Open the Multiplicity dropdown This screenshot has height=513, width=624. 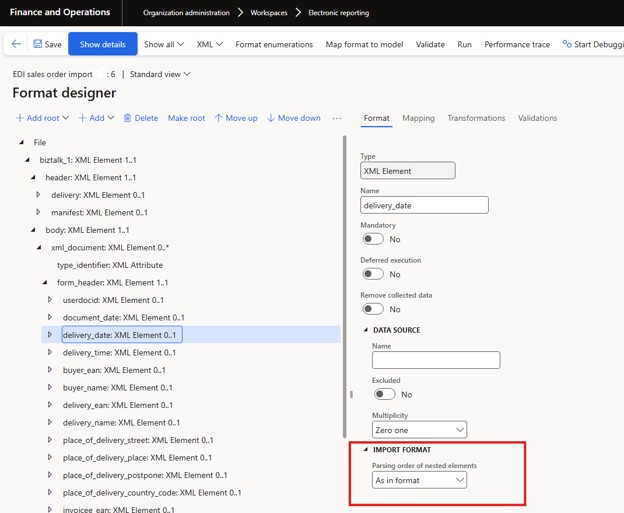(419, 430)
